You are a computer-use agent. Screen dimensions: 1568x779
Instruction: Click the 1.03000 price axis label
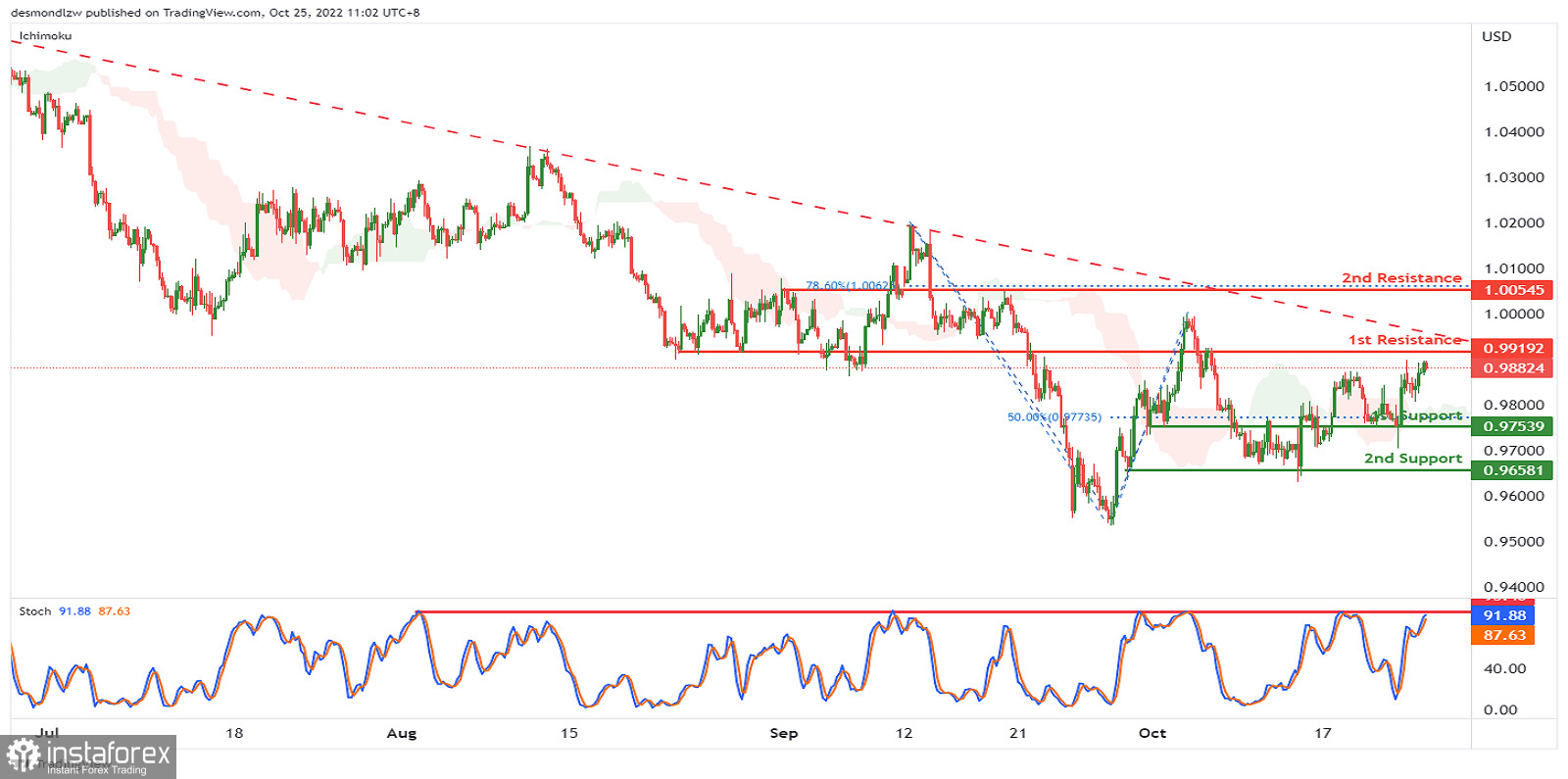point(1514,177)
